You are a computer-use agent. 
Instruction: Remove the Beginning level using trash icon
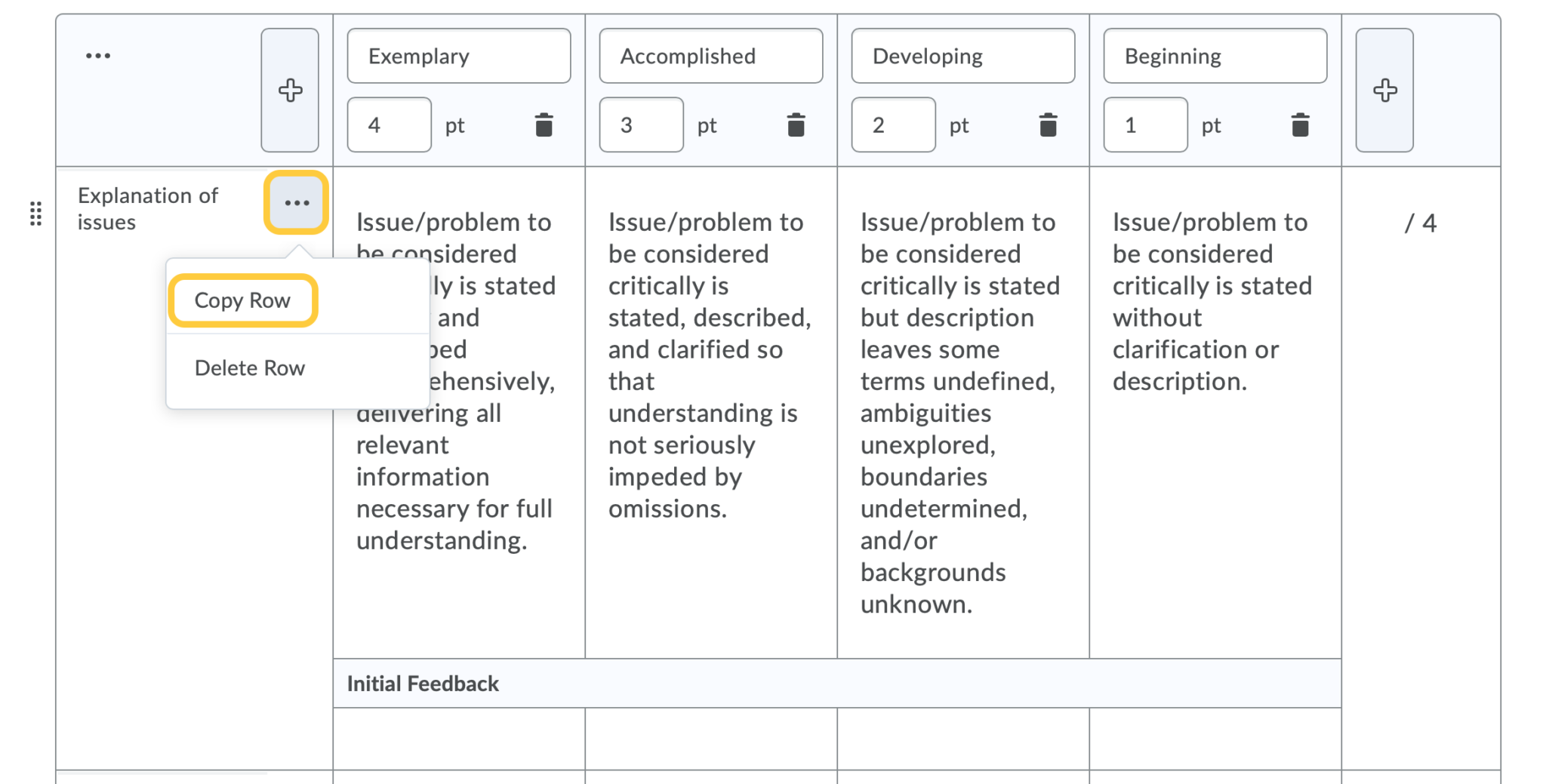[1300, 125]
